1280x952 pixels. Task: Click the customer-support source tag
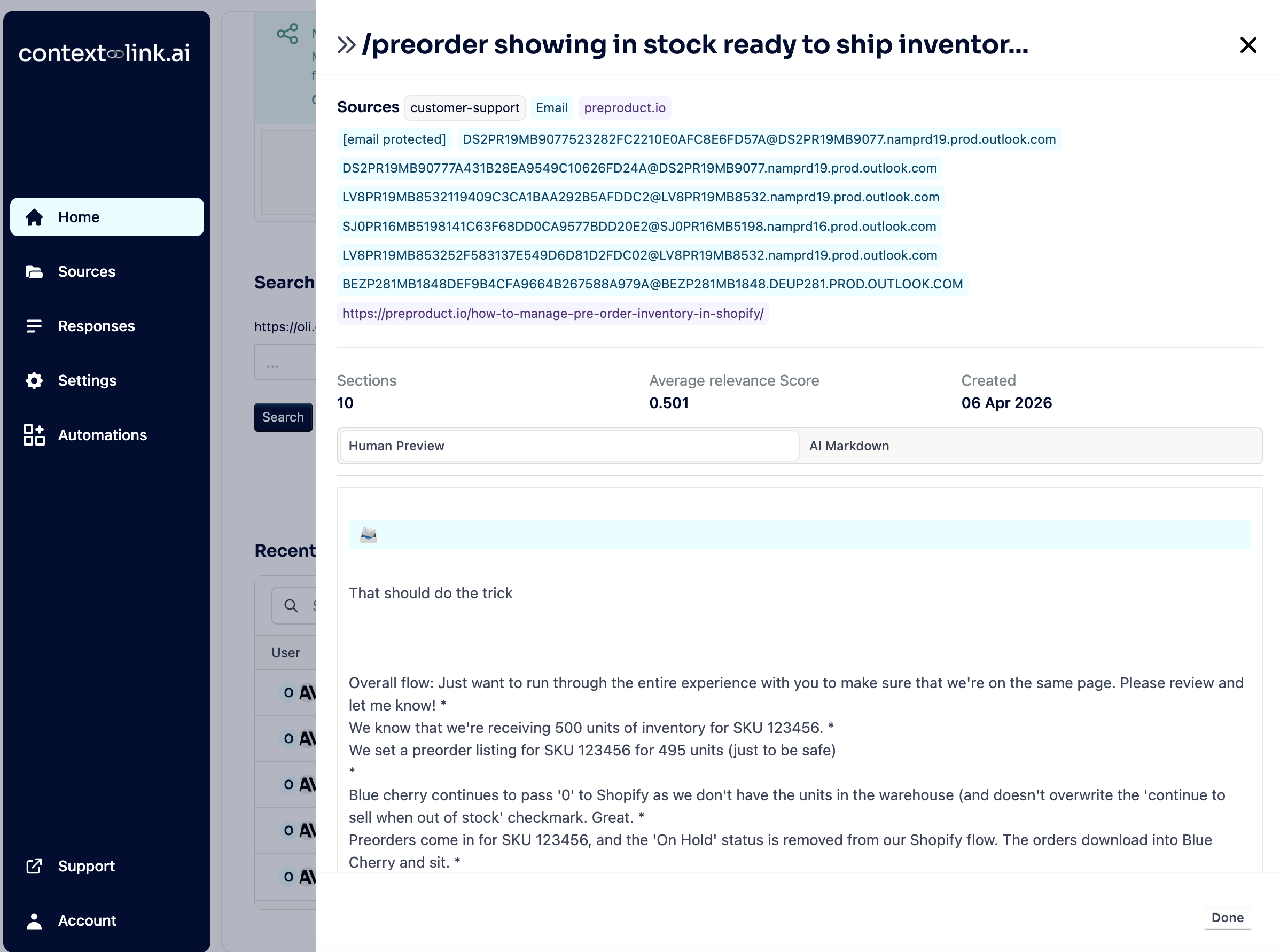click(x=465, y=108)
